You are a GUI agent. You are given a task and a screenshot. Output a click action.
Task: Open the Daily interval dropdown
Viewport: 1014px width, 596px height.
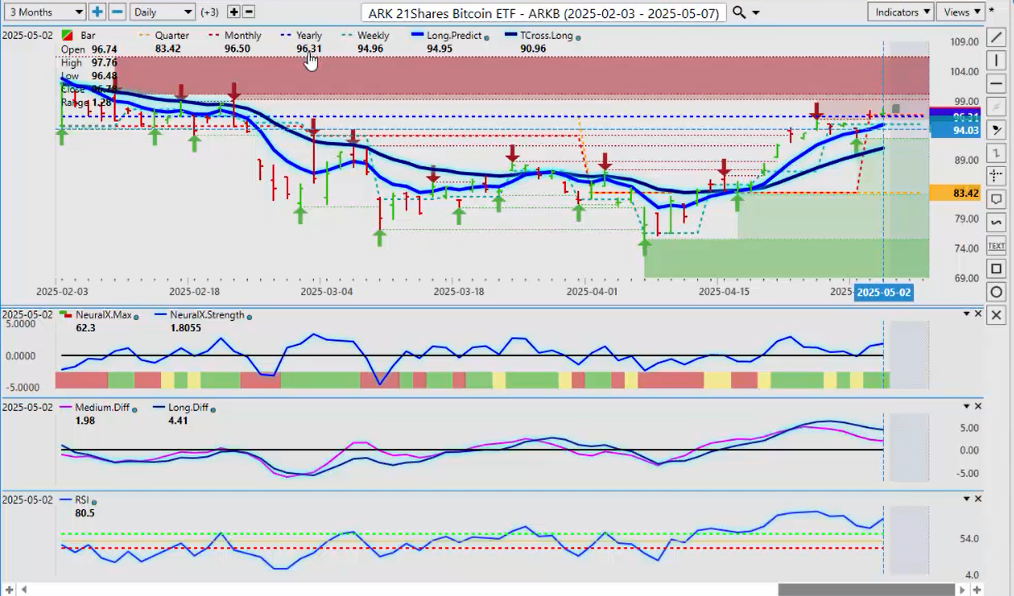[x=162, y=12]
